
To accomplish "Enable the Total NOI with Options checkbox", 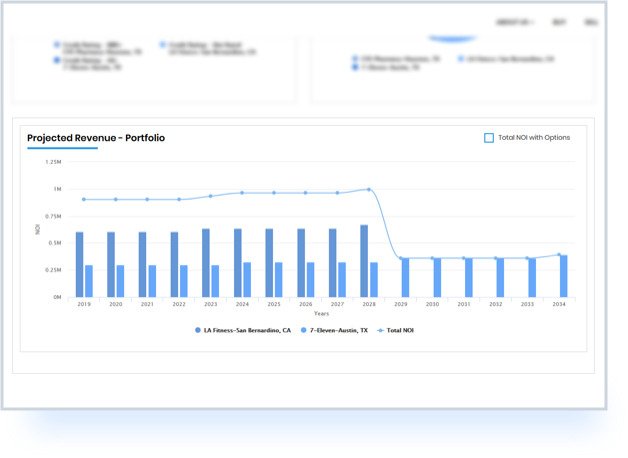I will click(x=489, y=138).
